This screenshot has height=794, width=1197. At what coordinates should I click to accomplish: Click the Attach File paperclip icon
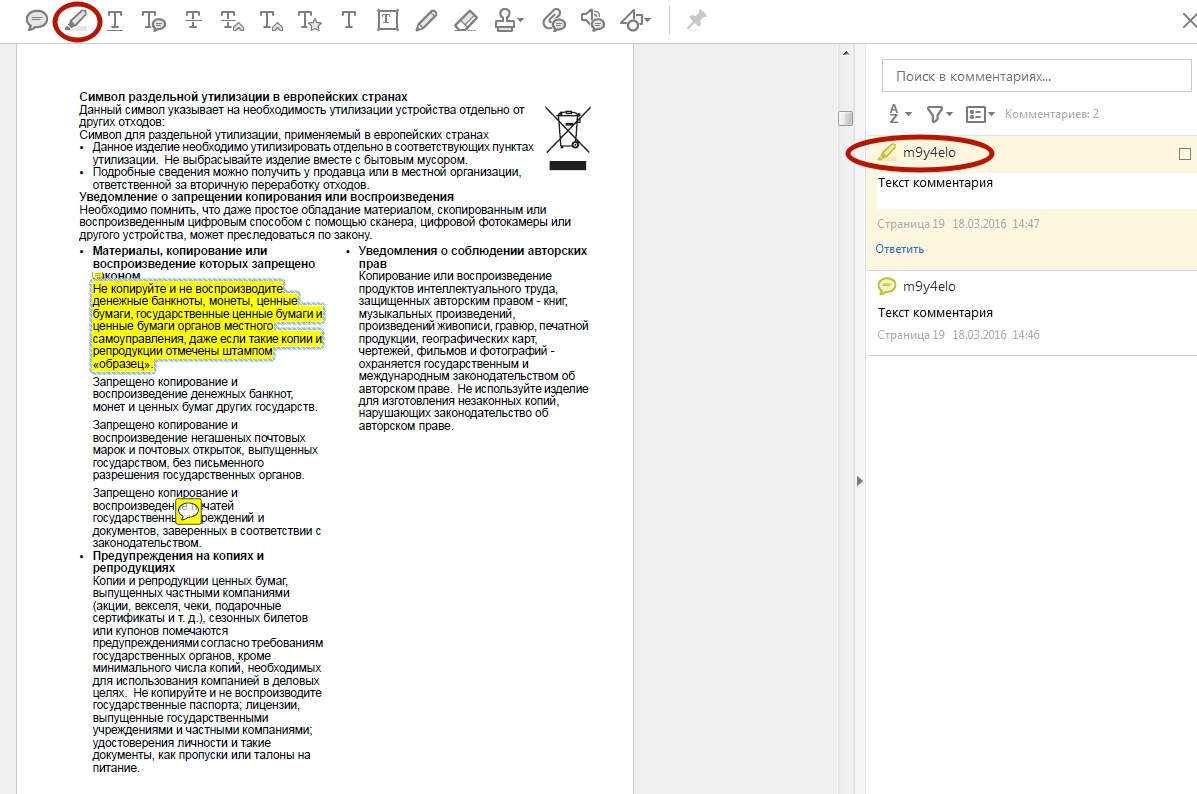553,20
